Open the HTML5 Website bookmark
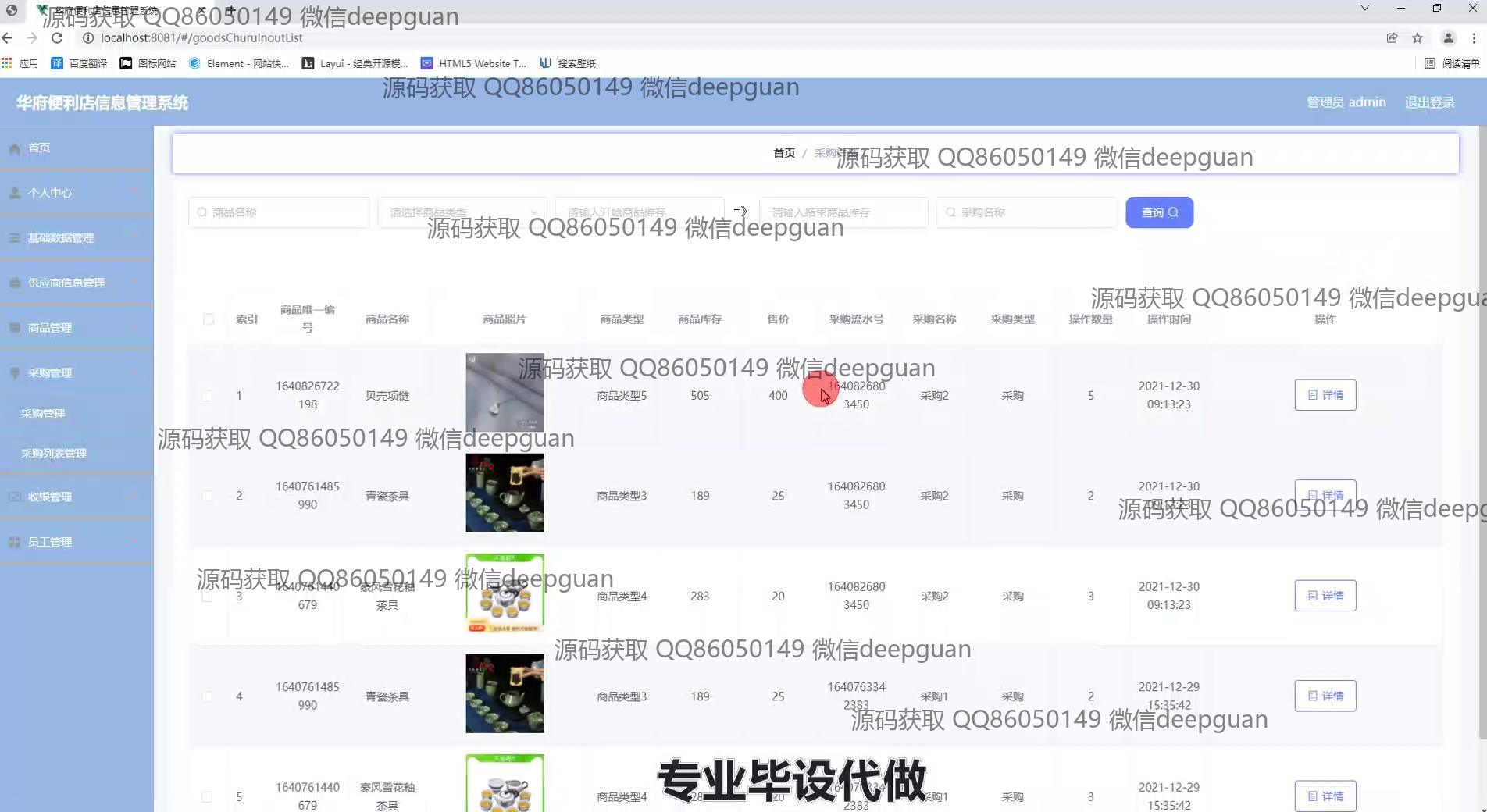Screen dimensions: 1487x812 point(474,63)
